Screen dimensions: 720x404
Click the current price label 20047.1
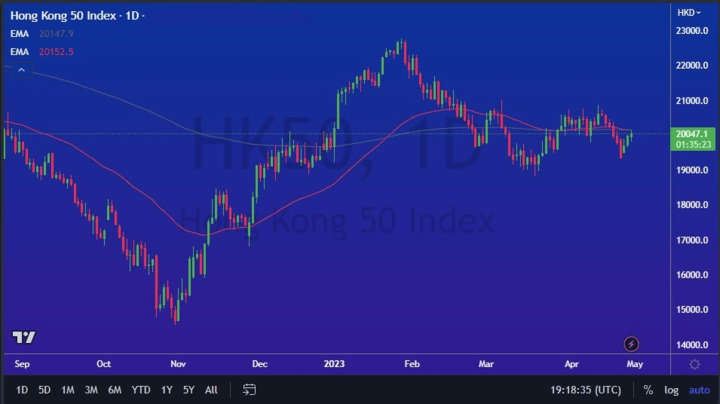click(693, 139)
